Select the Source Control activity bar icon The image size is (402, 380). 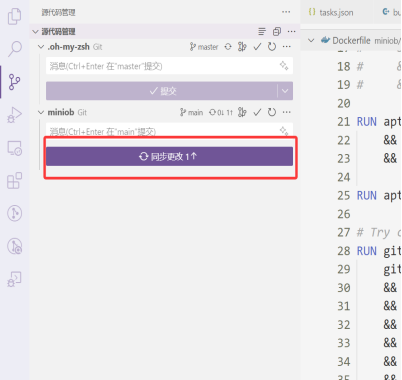click(14, 82)
